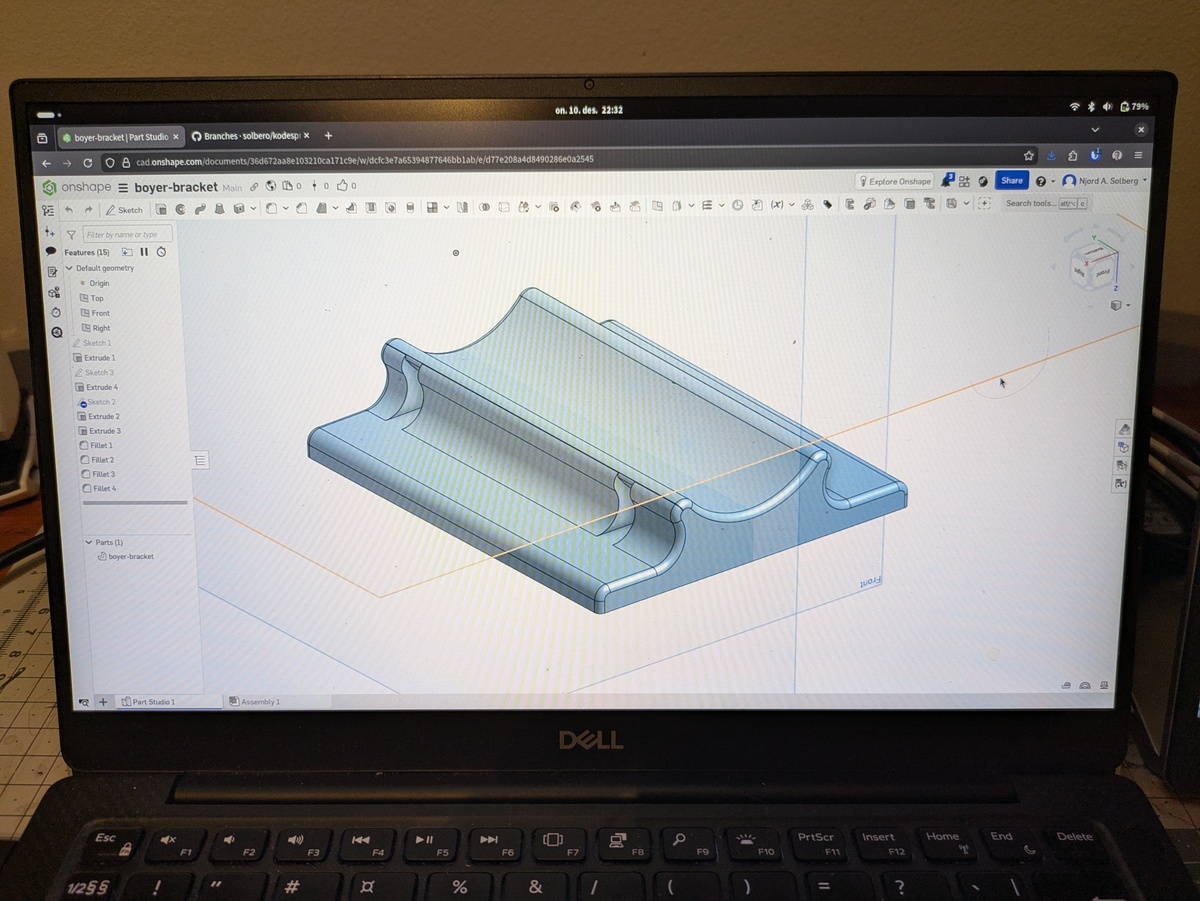Click the browser reload button
1200x901 pixels.
[x=87, y=163]
